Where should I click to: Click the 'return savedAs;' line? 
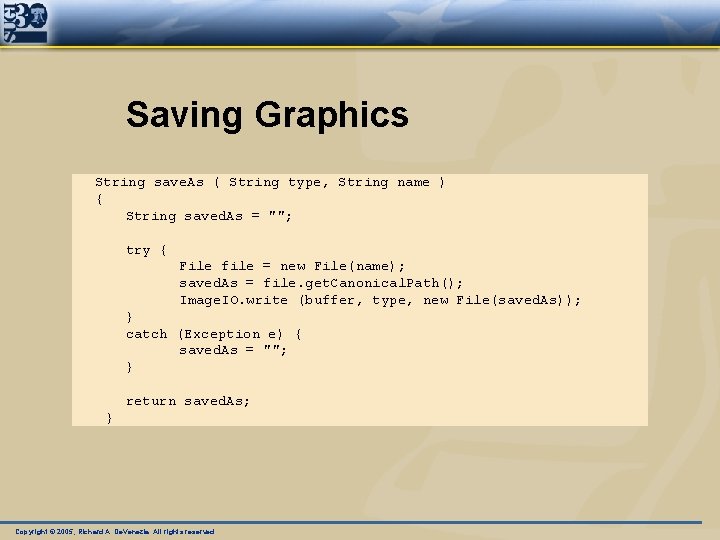[188, 401]
